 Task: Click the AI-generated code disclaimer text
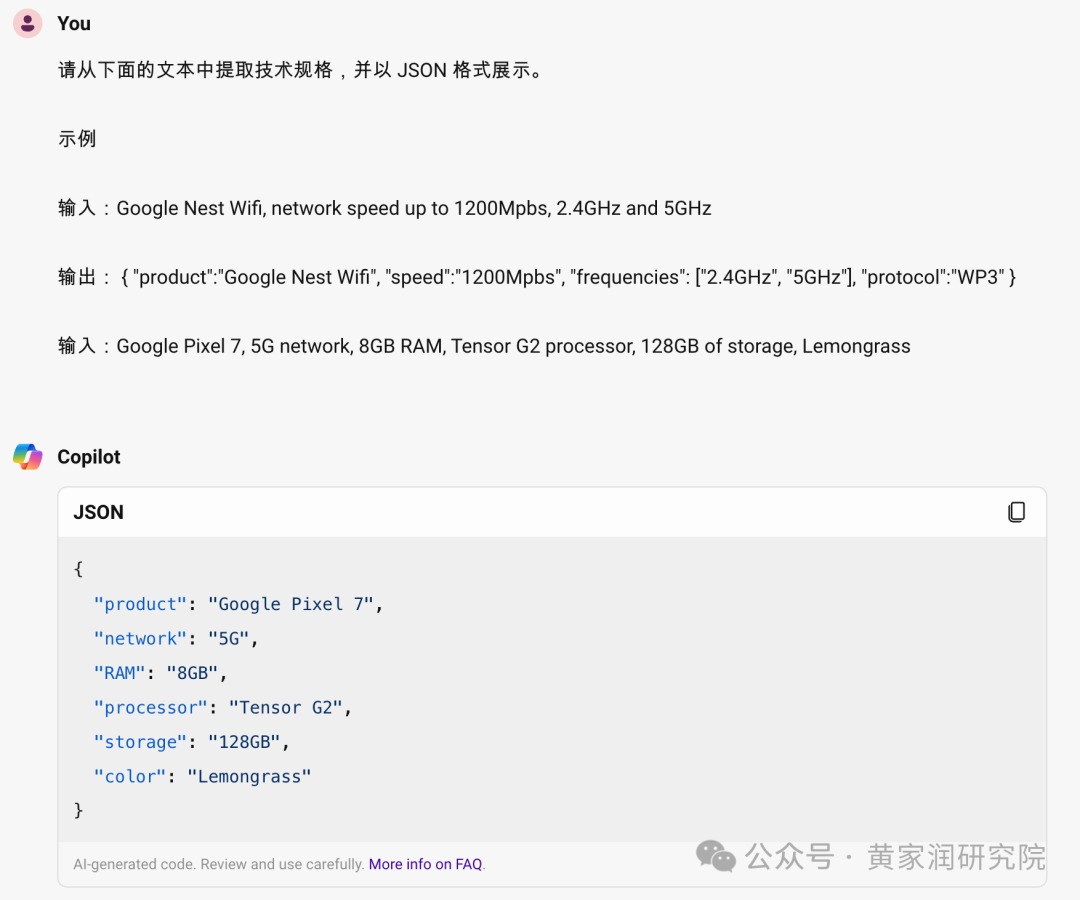[218, 864]
